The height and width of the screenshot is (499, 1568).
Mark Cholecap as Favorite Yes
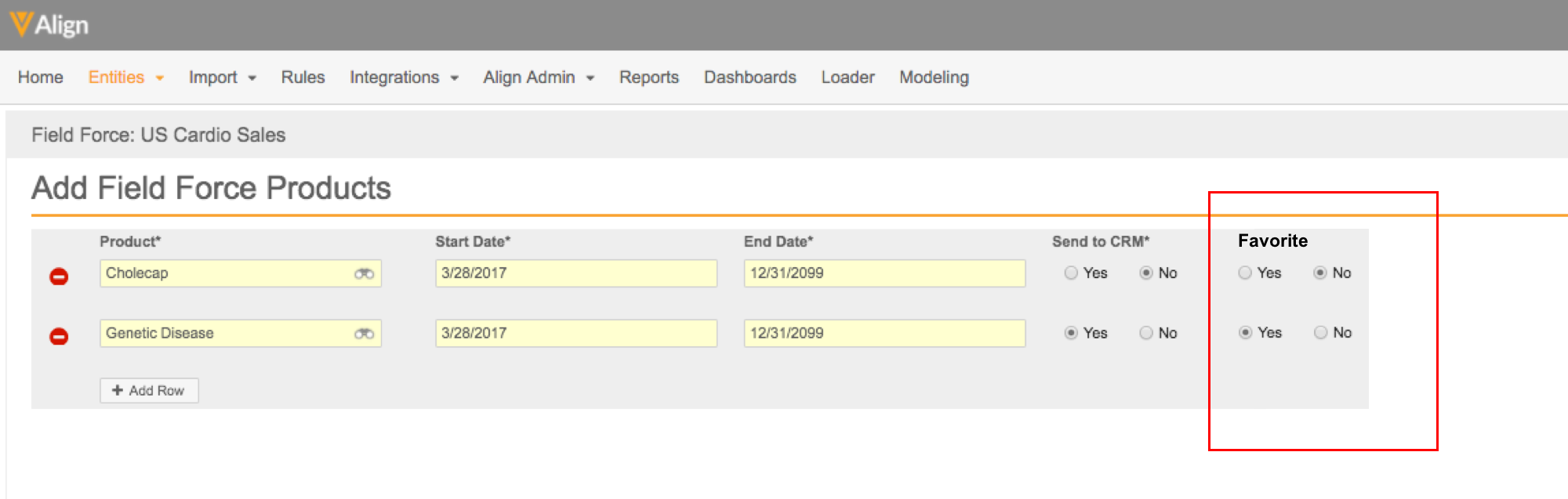tap(1245, 273)
